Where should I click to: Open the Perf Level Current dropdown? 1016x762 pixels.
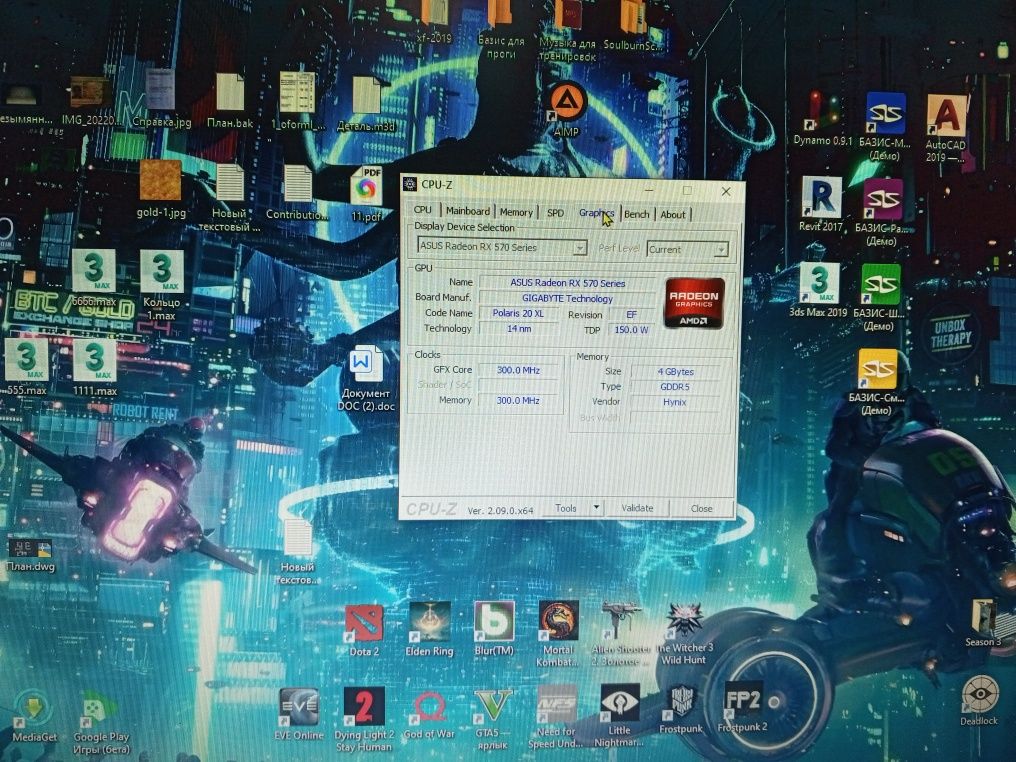tap(721, 250)
